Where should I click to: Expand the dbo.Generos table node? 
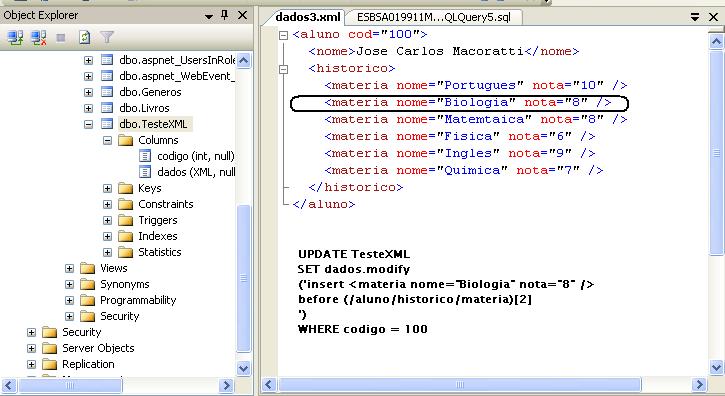point(88,92)
